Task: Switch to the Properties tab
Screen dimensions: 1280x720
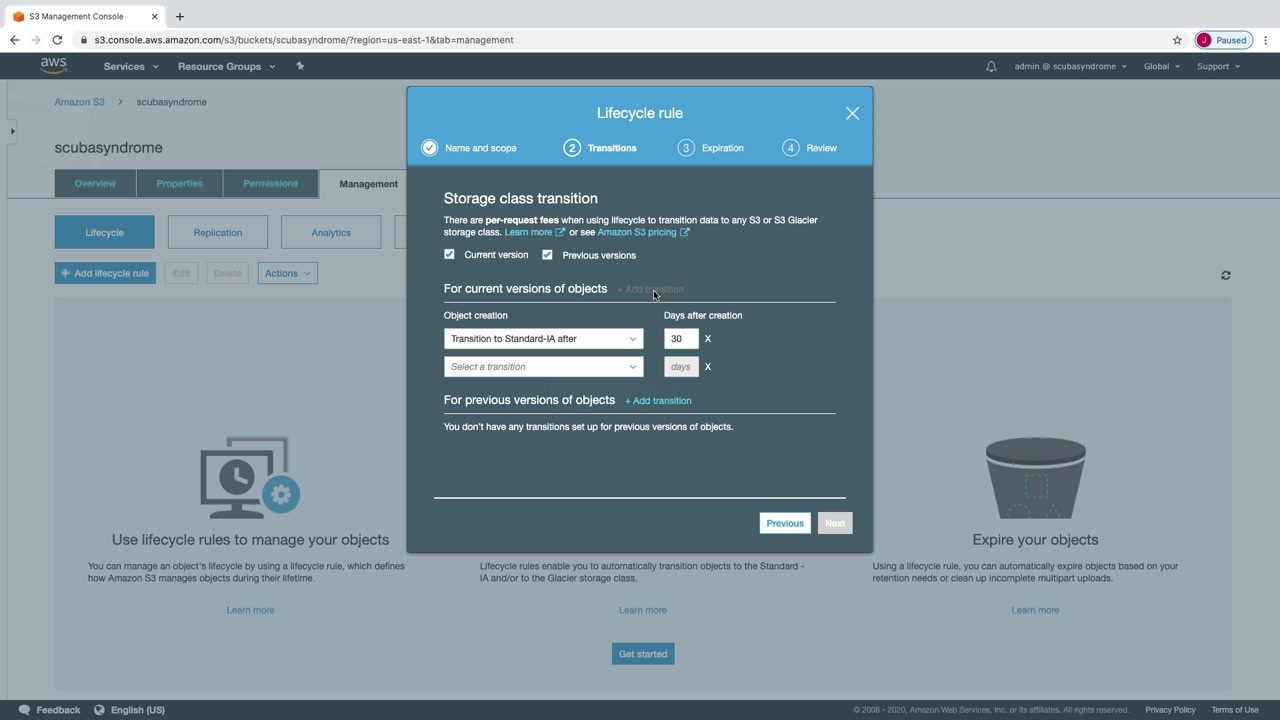Action: 180,184
